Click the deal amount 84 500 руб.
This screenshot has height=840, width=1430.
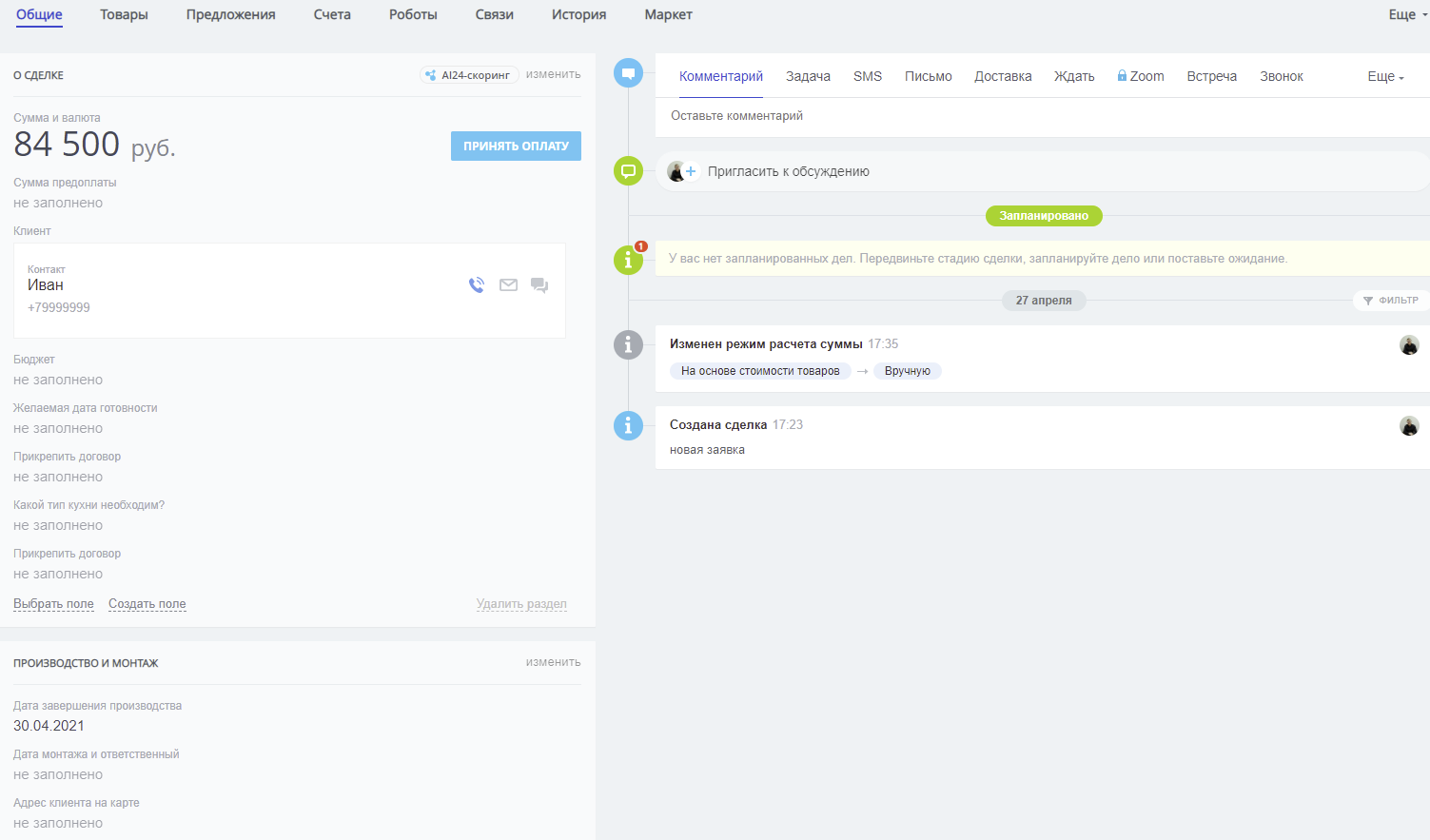94,145
